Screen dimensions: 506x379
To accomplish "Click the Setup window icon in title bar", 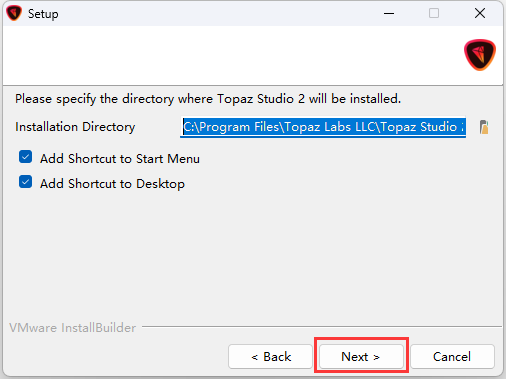I will (14, 14).
